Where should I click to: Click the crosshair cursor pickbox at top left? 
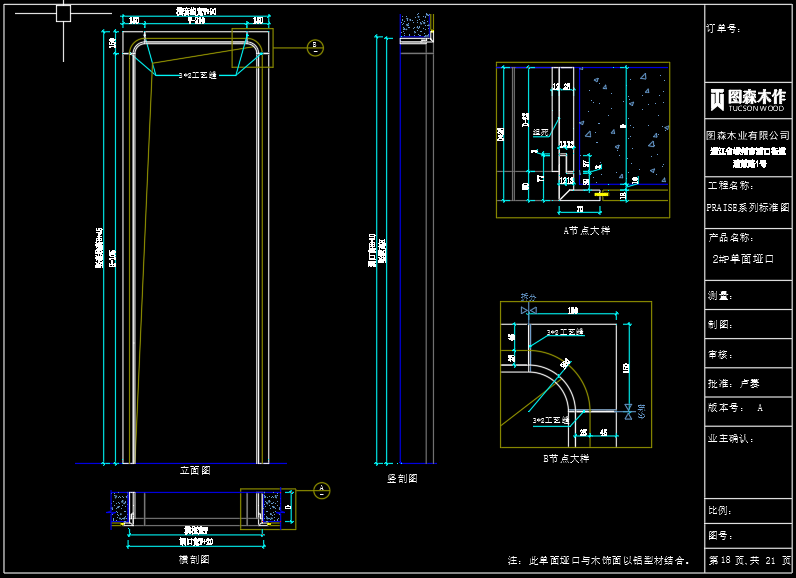[x=63, y=13]
